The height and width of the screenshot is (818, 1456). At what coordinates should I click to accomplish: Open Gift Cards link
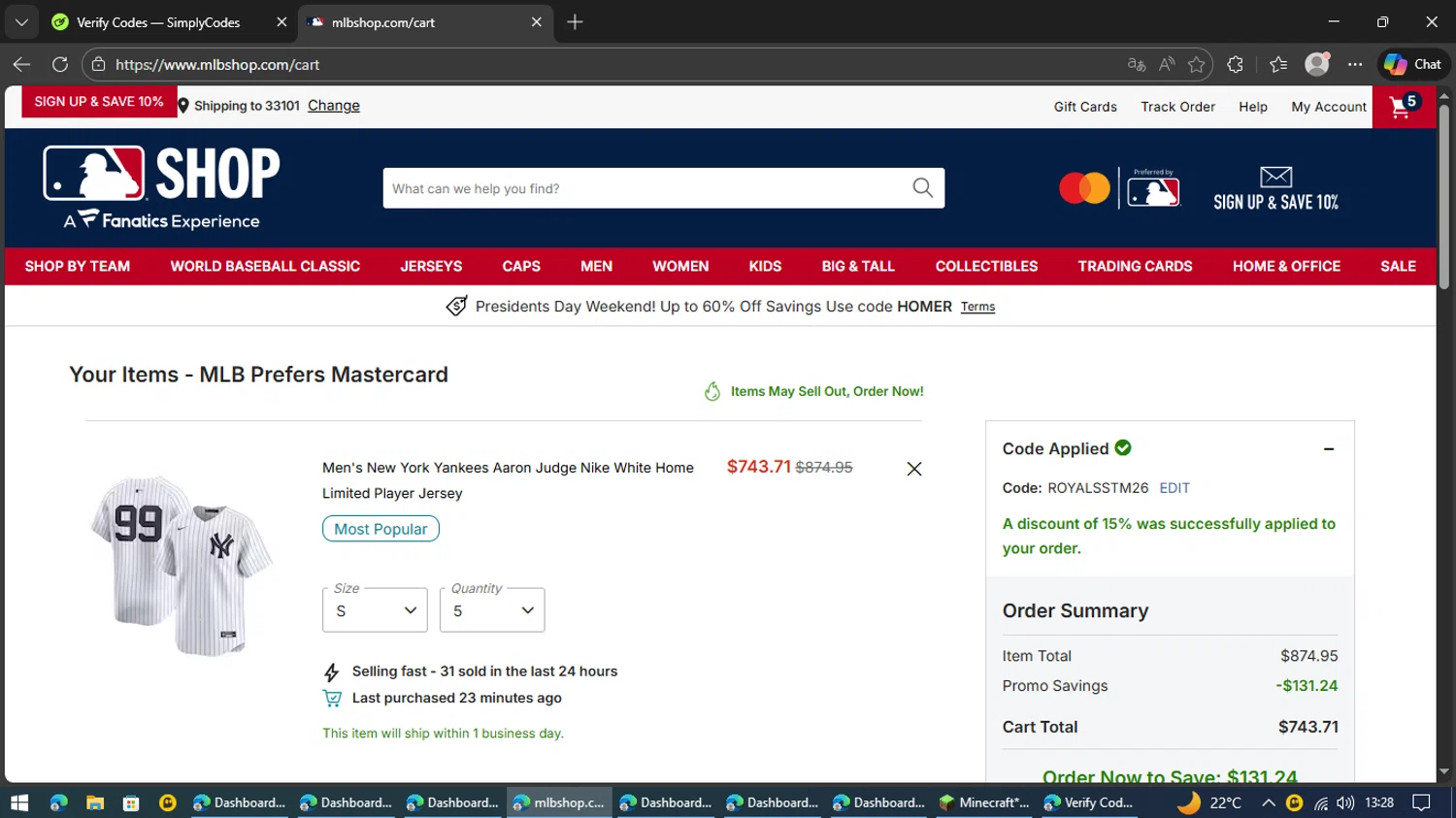[x=1085, y=107]
